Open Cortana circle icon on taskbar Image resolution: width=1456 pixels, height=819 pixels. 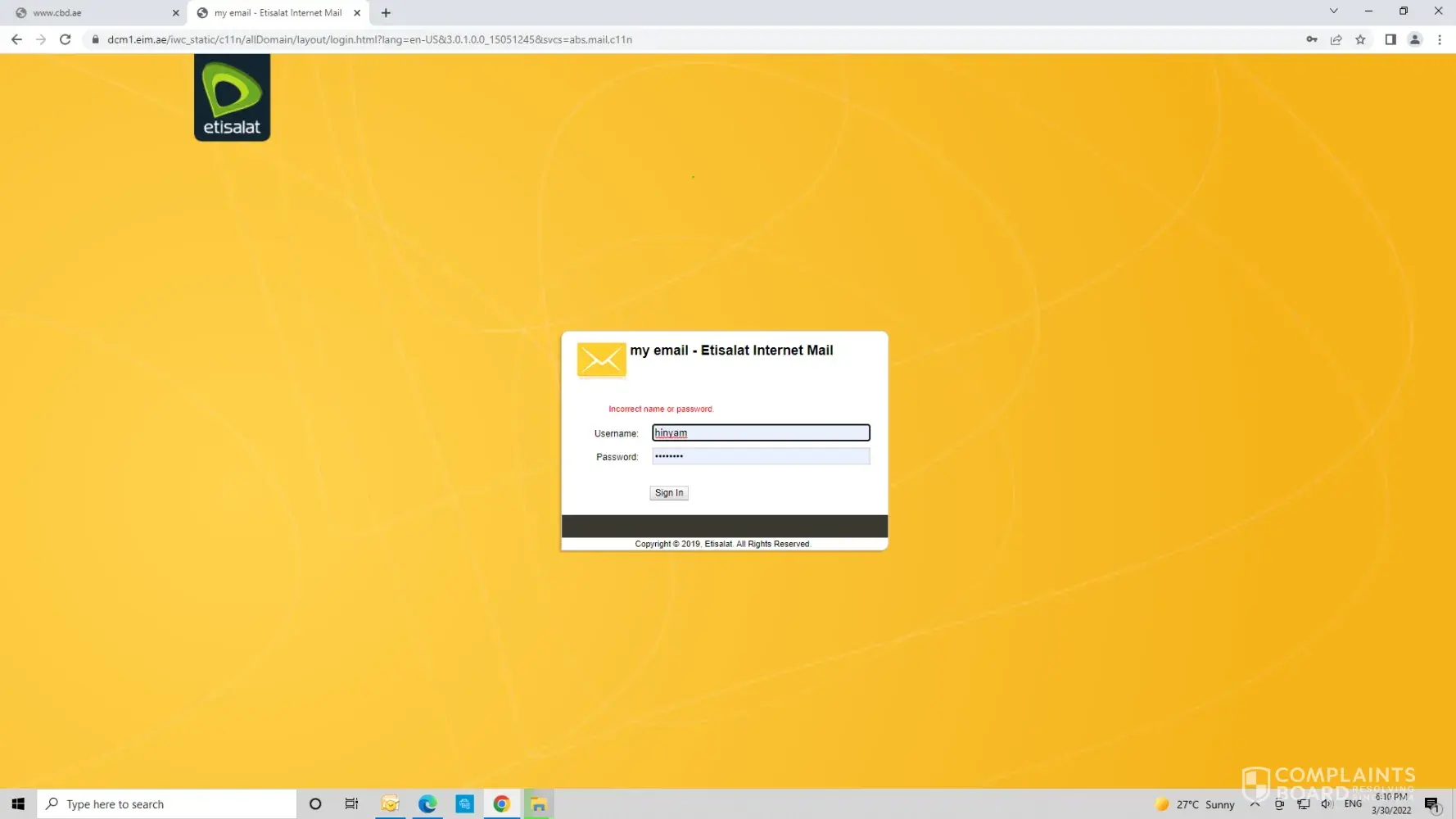[315, 804]
